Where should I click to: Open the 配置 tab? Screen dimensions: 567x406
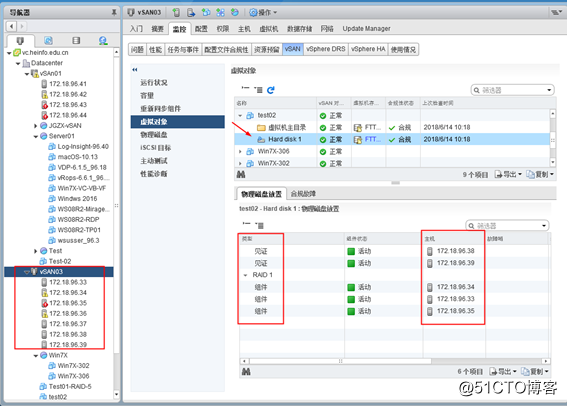coord(201,29)
